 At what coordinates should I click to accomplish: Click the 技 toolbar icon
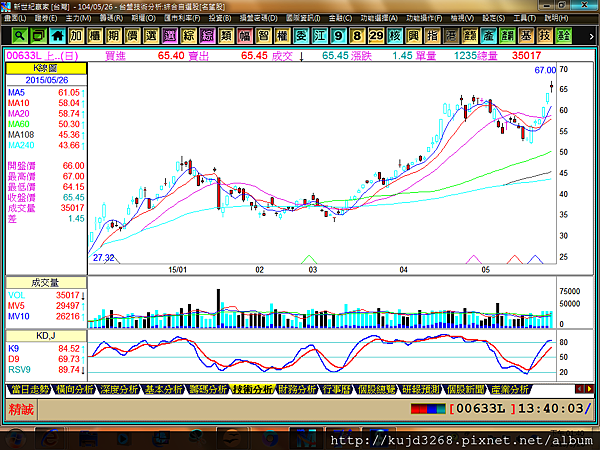pos(545,36)
